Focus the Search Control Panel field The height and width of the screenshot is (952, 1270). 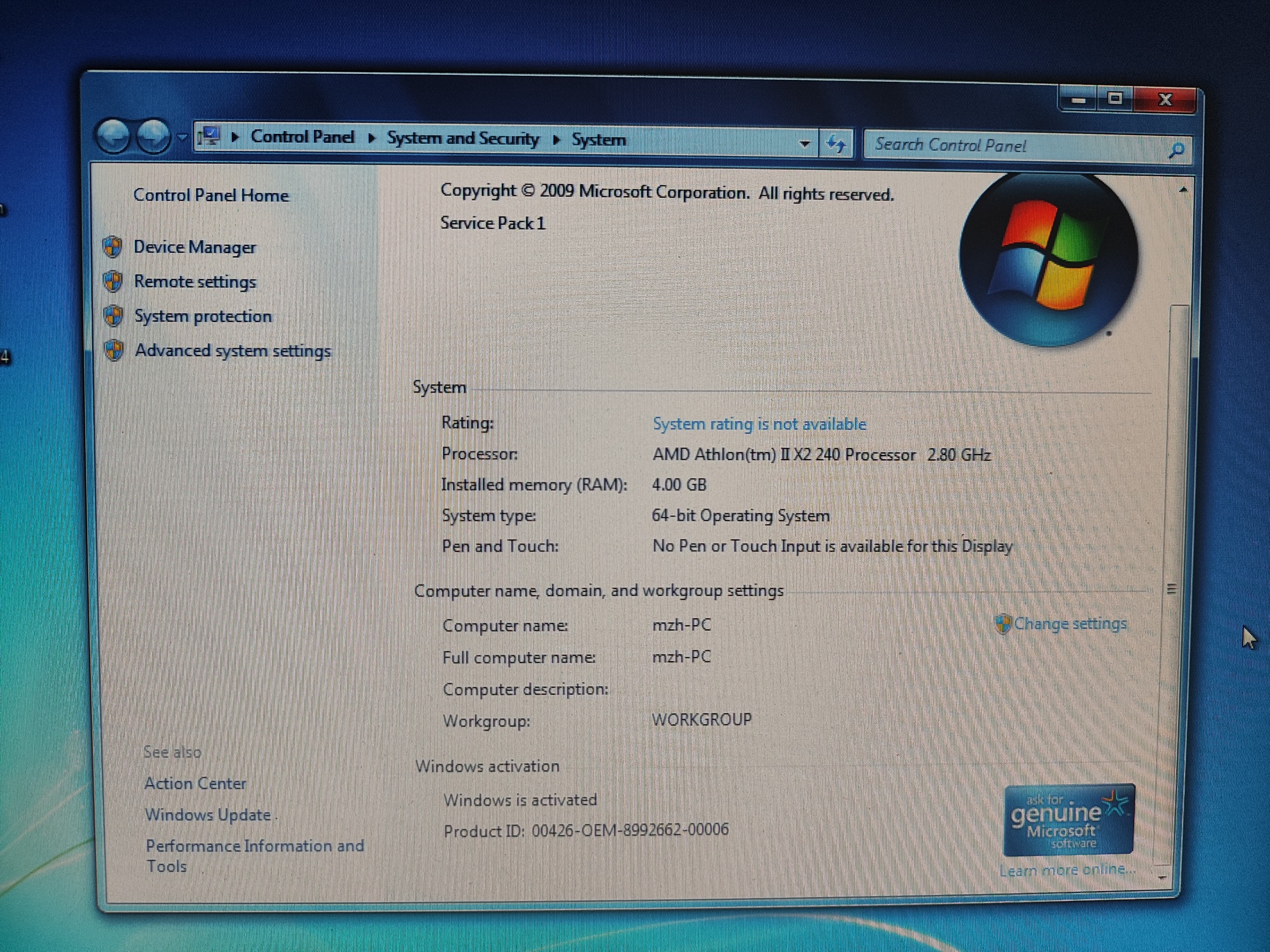pyautogui.click(x=1016, y=146)
